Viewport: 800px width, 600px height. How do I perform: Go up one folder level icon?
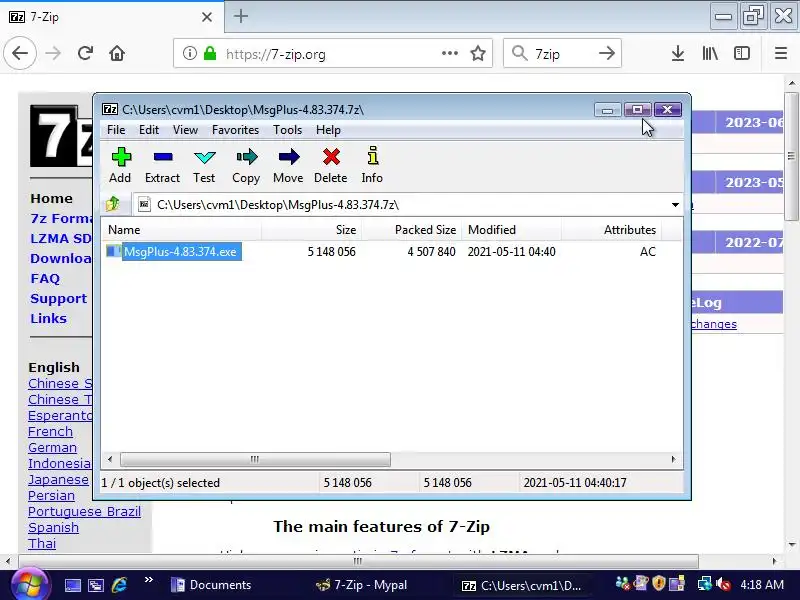coord(113,205)
